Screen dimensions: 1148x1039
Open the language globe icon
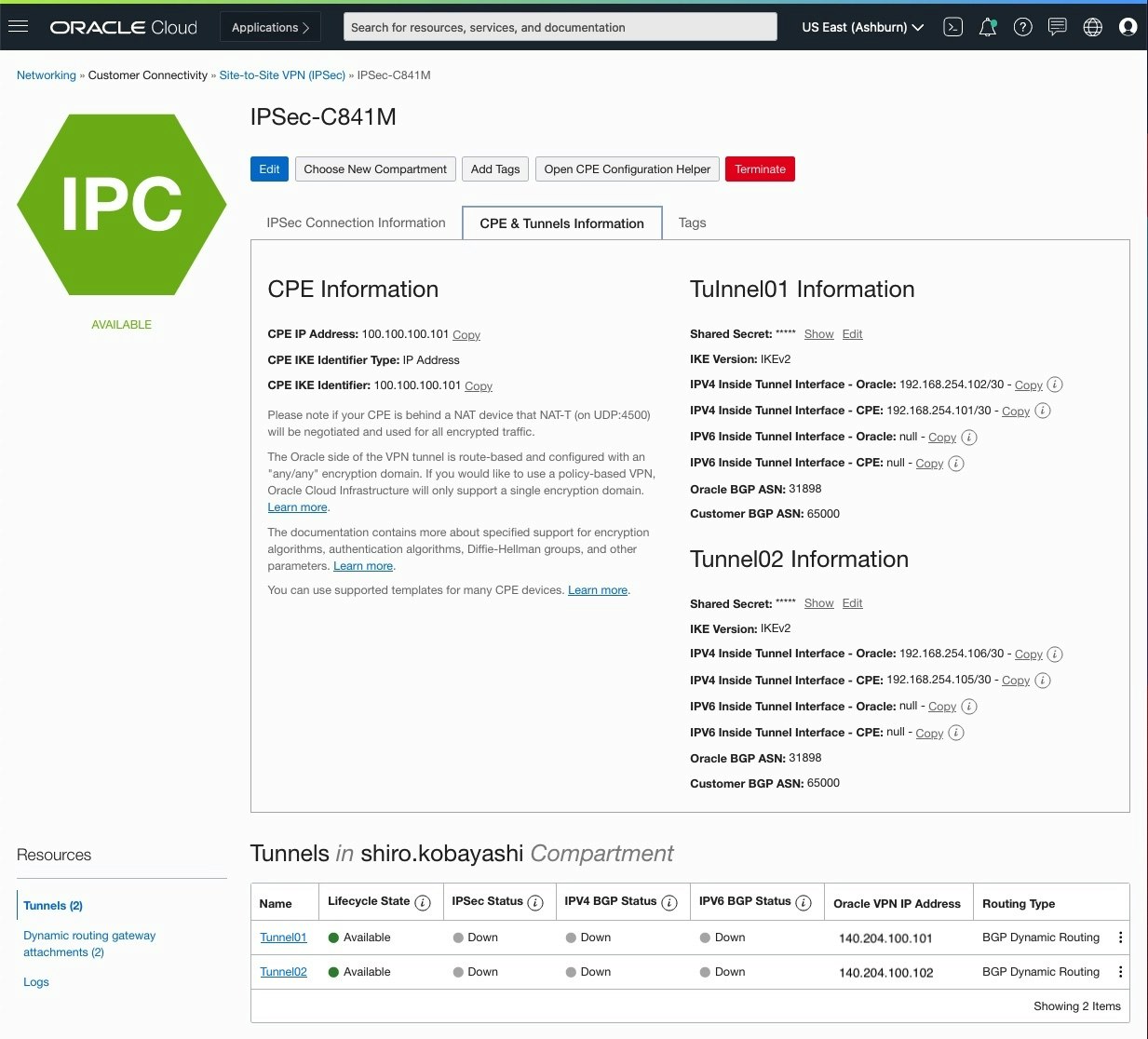click(1093, 27)
